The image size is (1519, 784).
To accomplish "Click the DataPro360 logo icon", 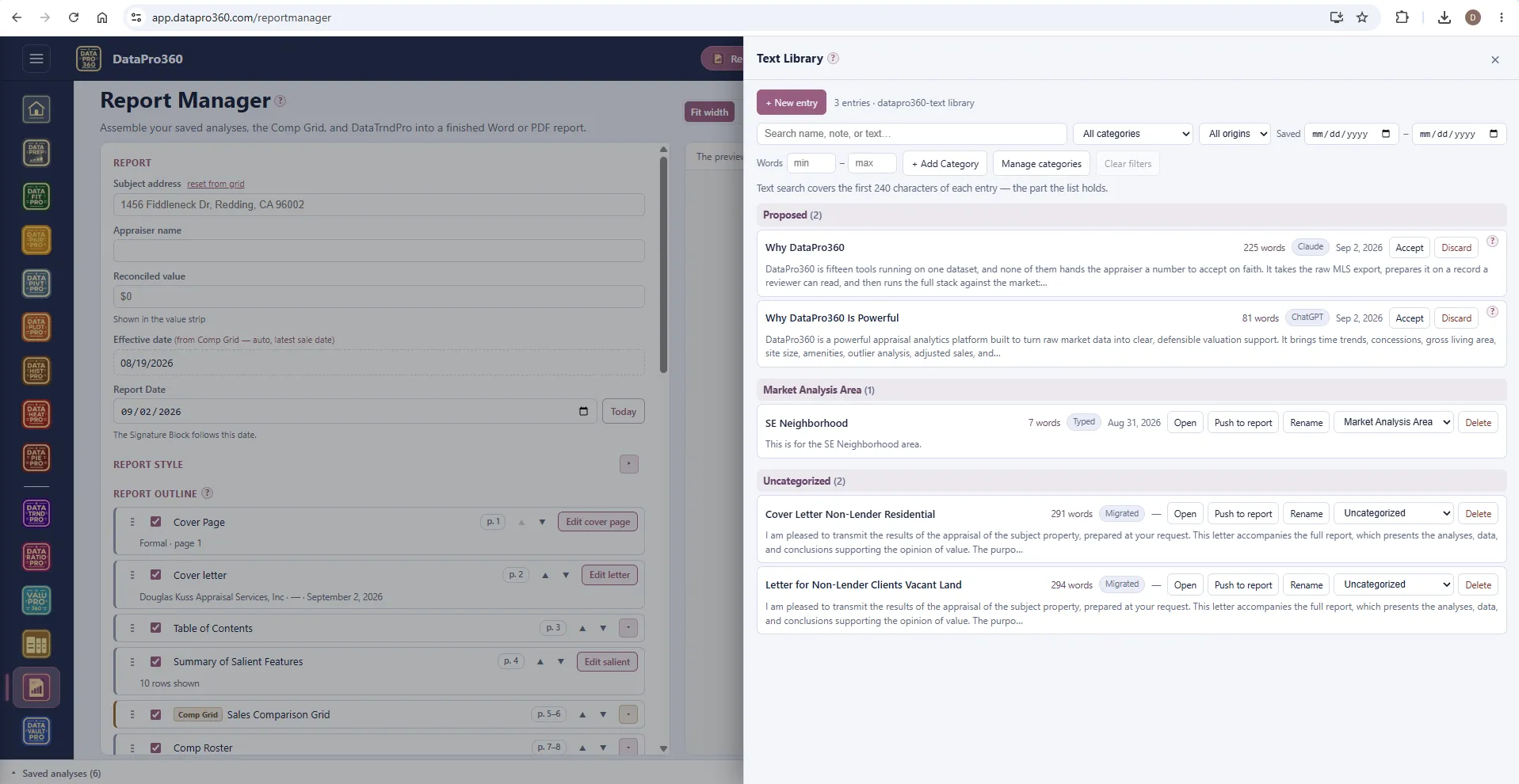I will pos(89,59).
